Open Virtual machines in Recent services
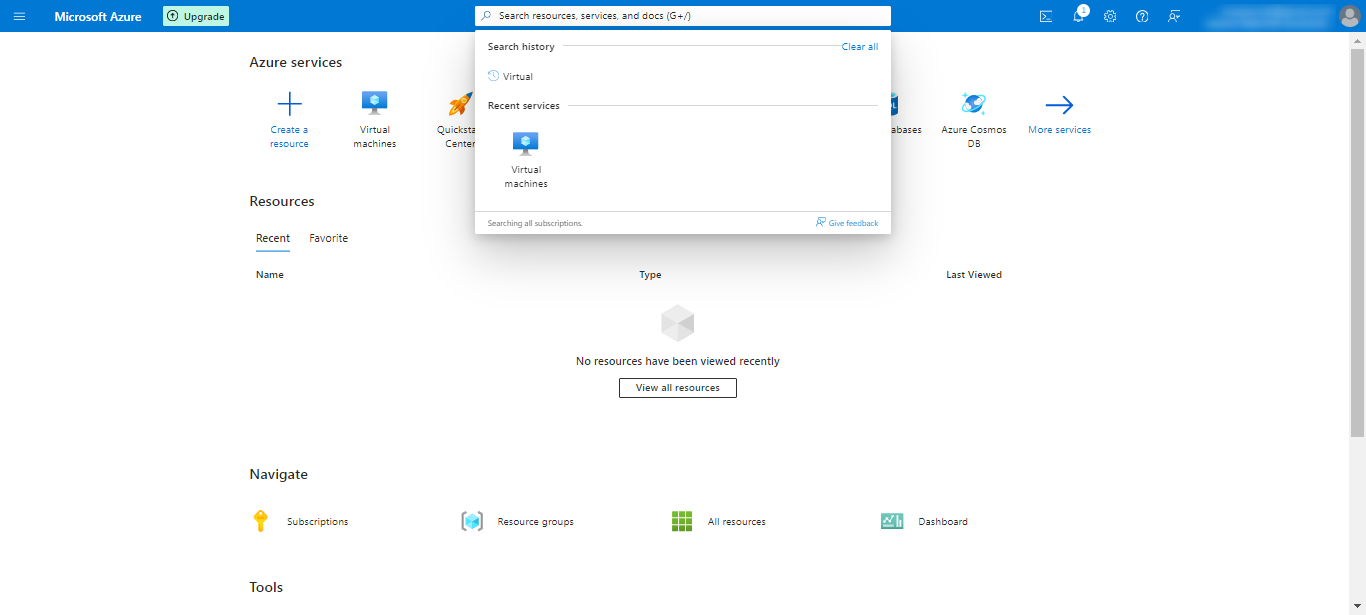 tap(526, 160)
